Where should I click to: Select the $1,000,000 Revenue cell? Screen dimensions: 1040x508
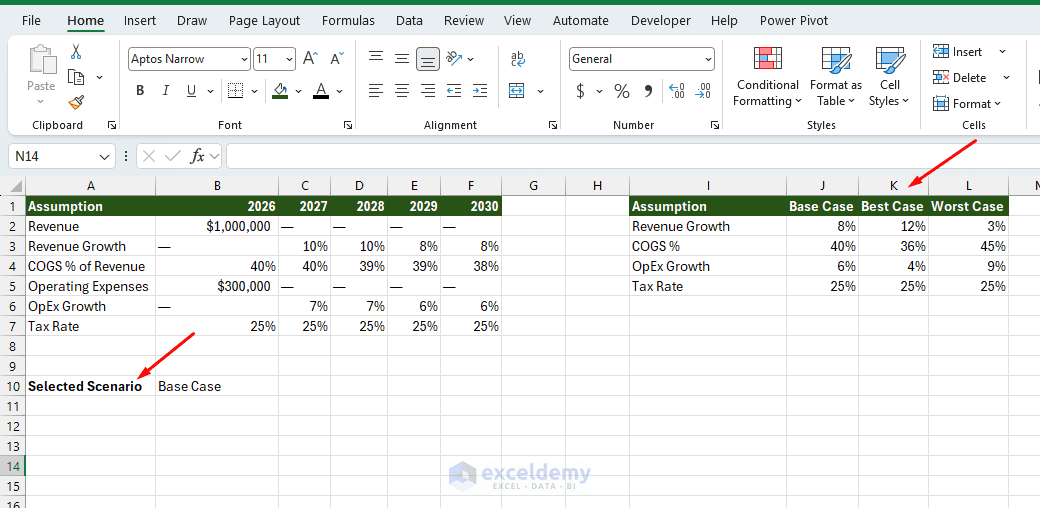tap(217, 226)
